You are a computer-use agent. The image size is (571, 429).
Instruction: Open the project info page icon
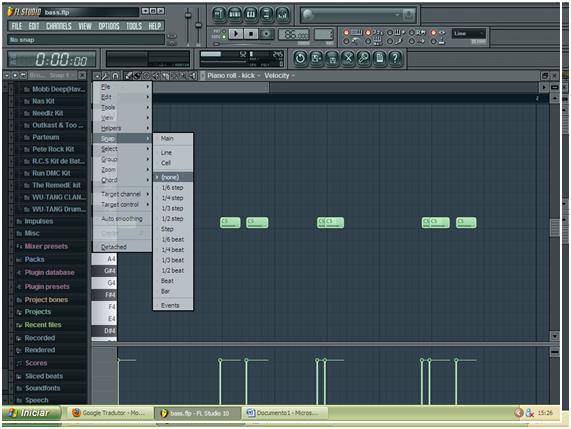coord(379,58)
